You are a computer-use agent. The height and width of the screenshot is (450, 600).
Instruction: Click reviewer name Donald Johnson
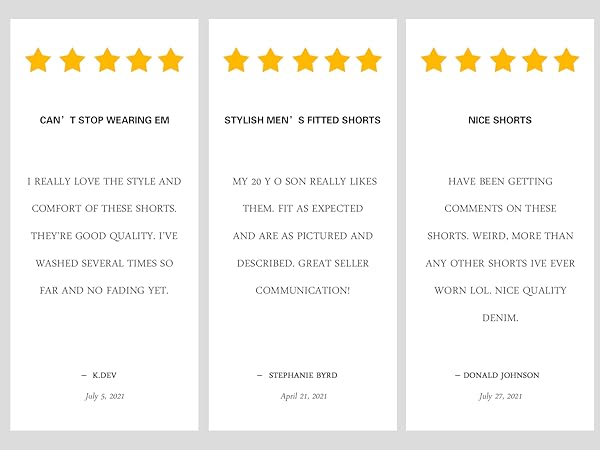501,375
